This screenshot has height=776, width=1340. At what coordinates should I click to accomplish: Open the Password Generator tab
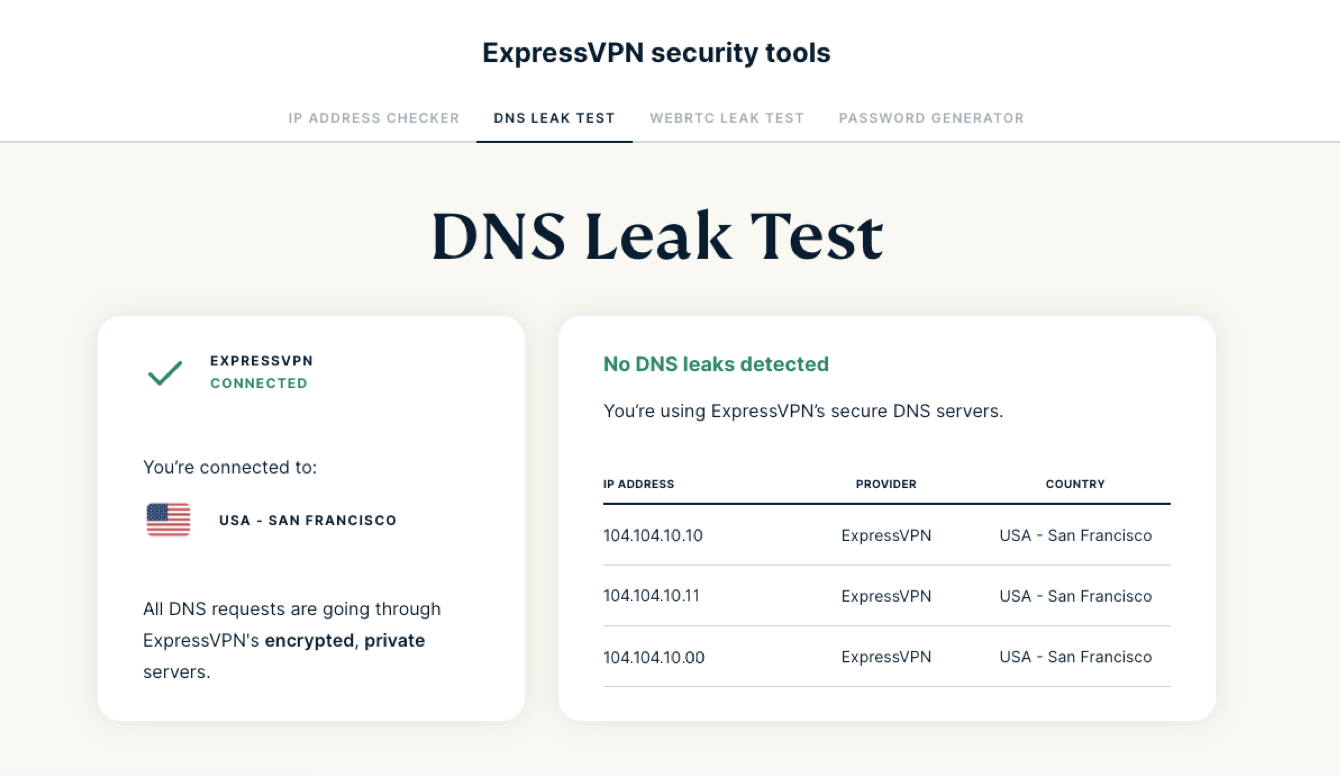pyautogui.click(x=931, y=118)
